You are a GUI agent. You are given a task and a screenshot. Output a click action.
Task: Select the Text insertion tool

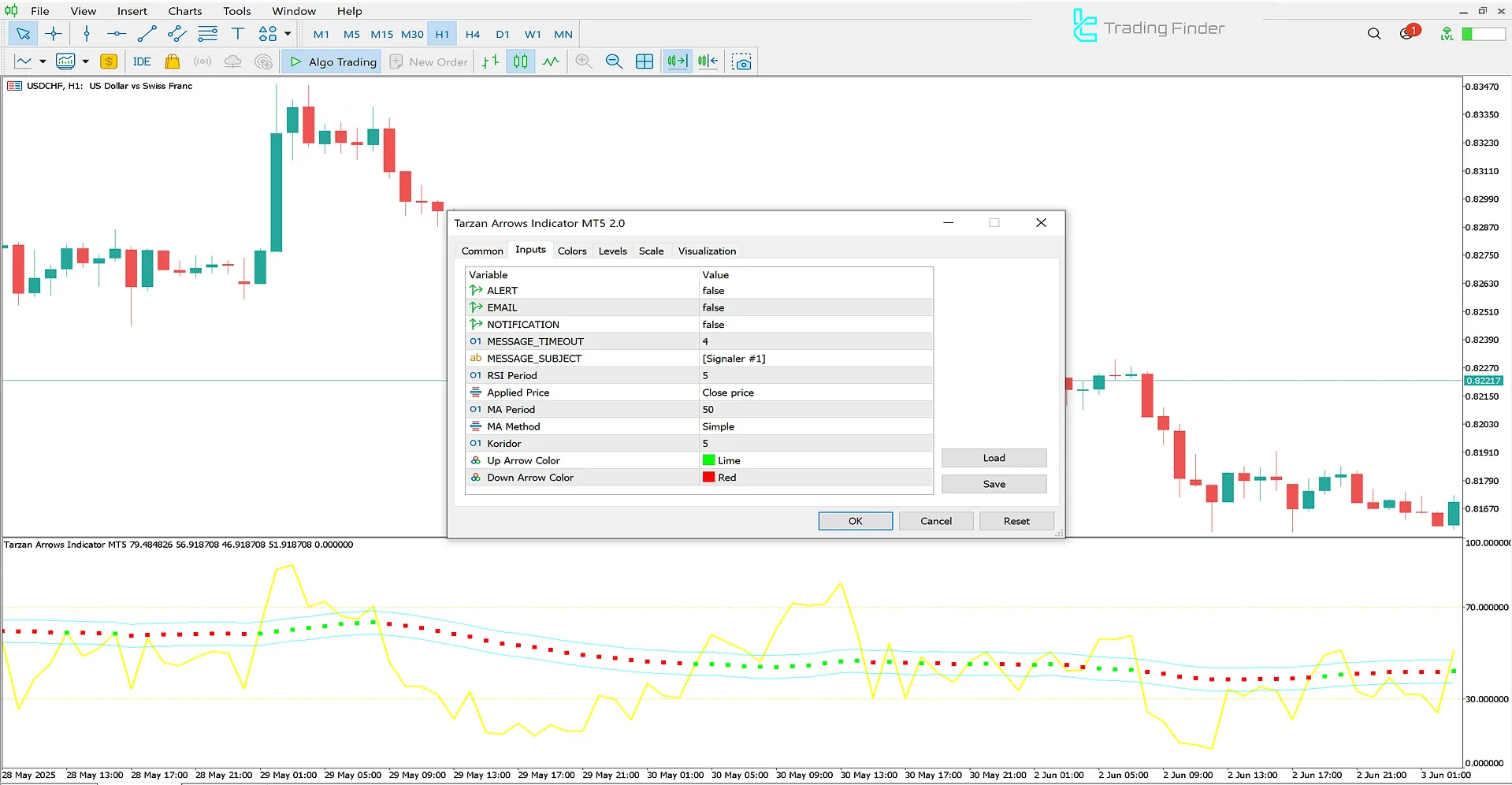point(238,34)
